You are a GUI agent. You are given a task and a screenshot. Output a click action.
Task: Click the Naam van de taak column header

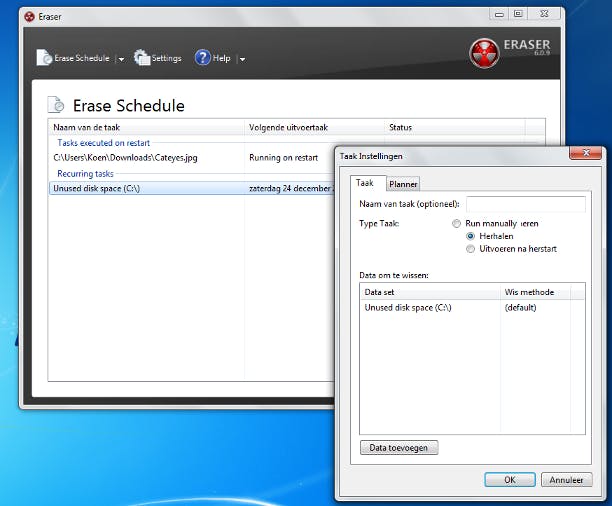coord(147,127)
